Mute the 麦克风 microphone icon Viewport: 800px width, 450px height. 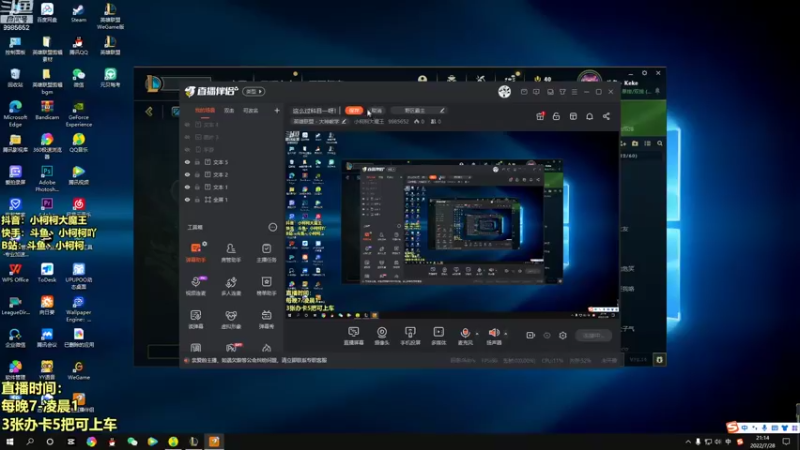465,333
